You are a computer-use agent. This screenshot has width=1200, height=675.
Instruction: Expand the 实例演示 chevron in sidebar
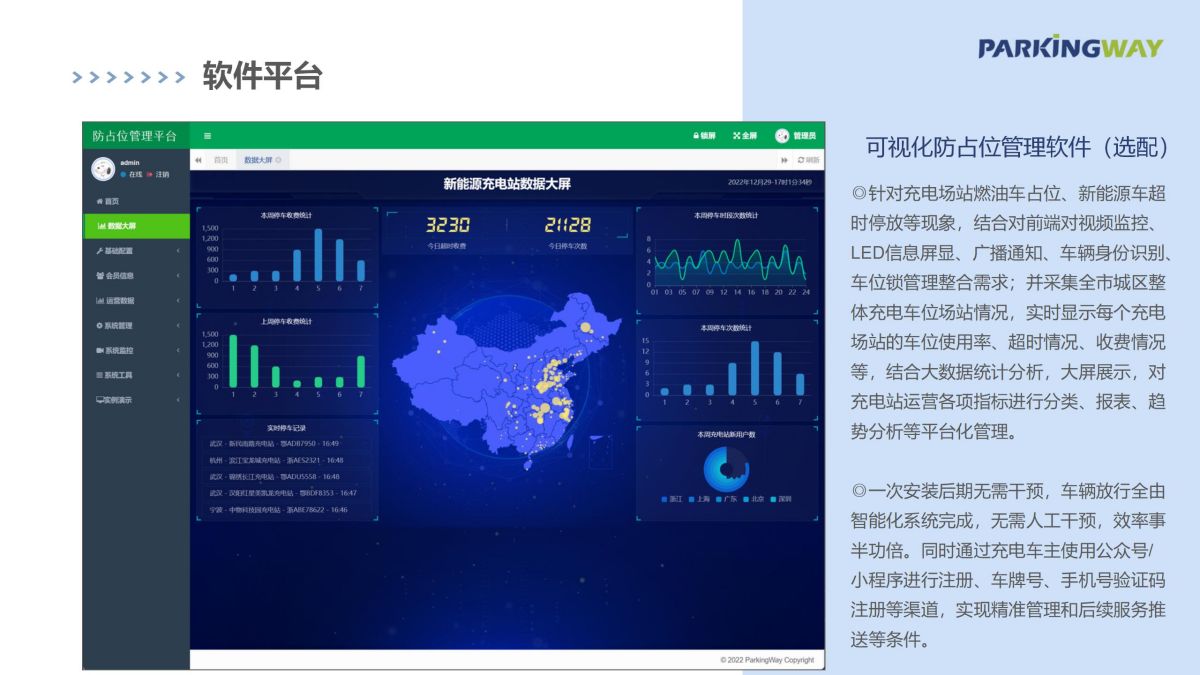tap(178, 400)
